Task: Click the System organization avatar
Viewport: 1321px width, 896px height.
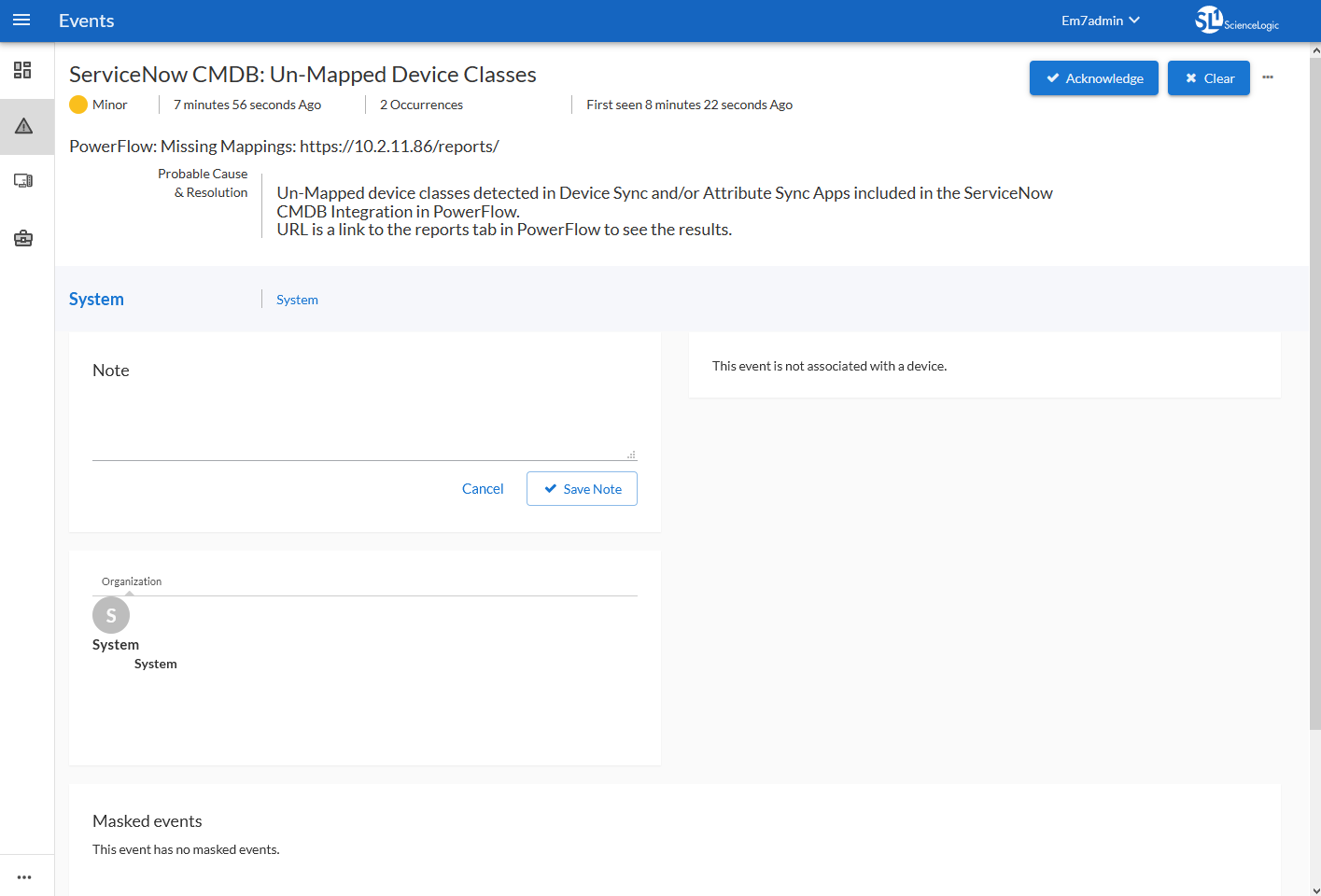Action: click(111, 615)
